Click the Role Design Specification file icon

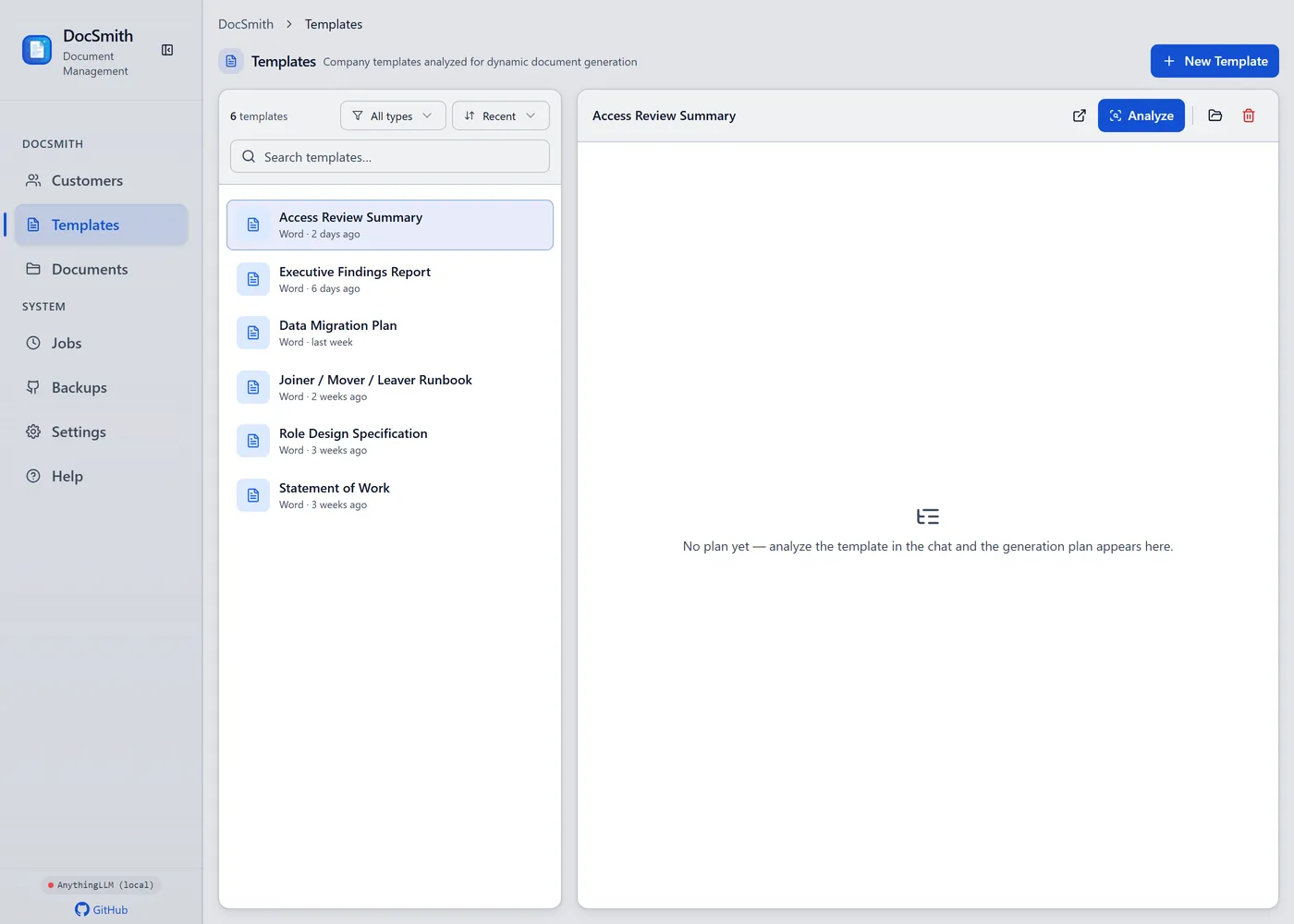point(253,441)
